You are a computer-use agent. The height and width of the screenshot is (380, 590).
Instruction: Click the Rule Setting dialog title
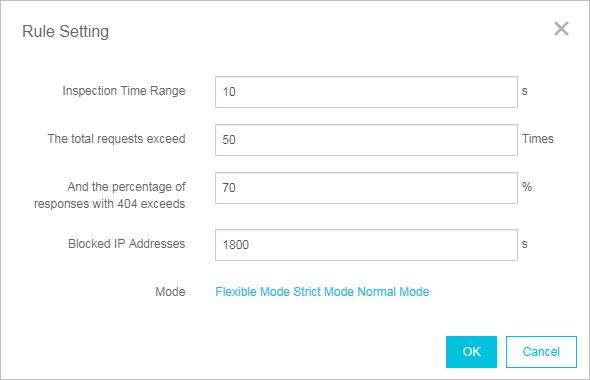pos(65,32)
